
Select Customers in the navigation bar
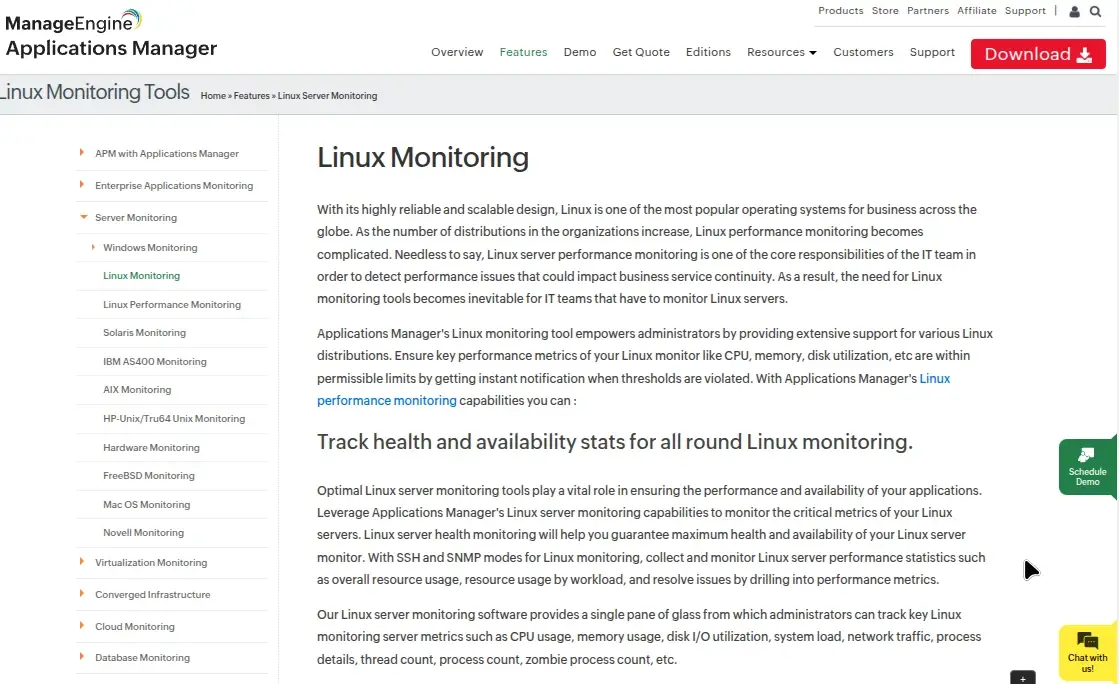[x=863, y=52]
